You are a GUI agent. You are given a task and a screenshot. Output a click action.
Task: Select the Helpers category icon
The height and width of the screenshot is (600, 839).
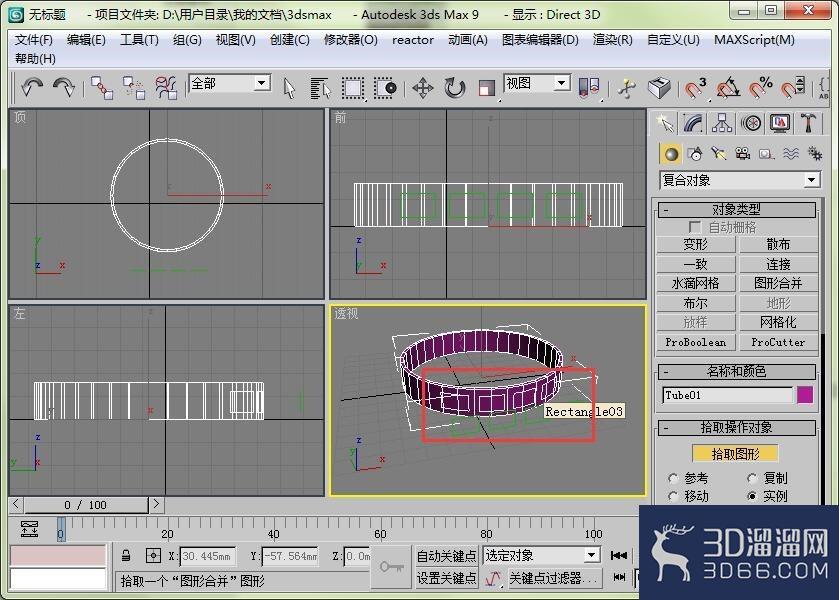pyautogui.click(x=767, y=154)
